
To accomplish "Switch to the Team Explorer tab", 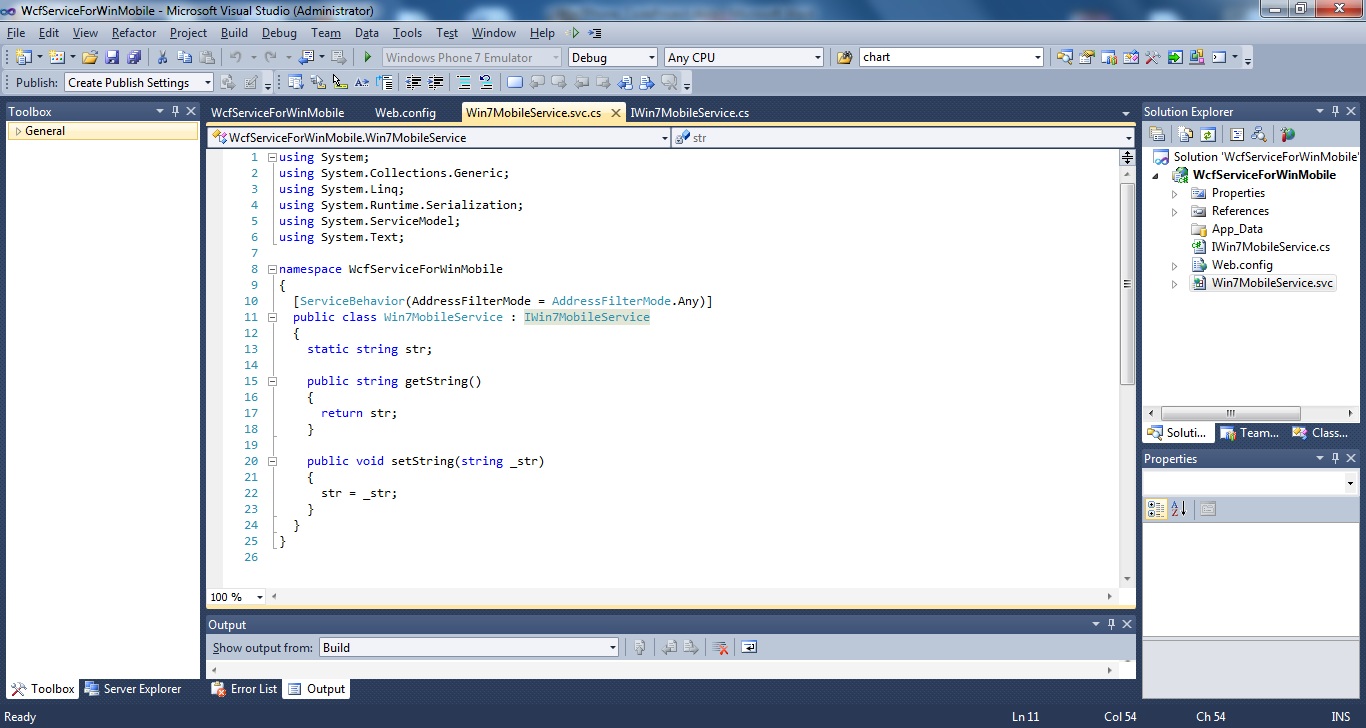I will point(1250,433).
